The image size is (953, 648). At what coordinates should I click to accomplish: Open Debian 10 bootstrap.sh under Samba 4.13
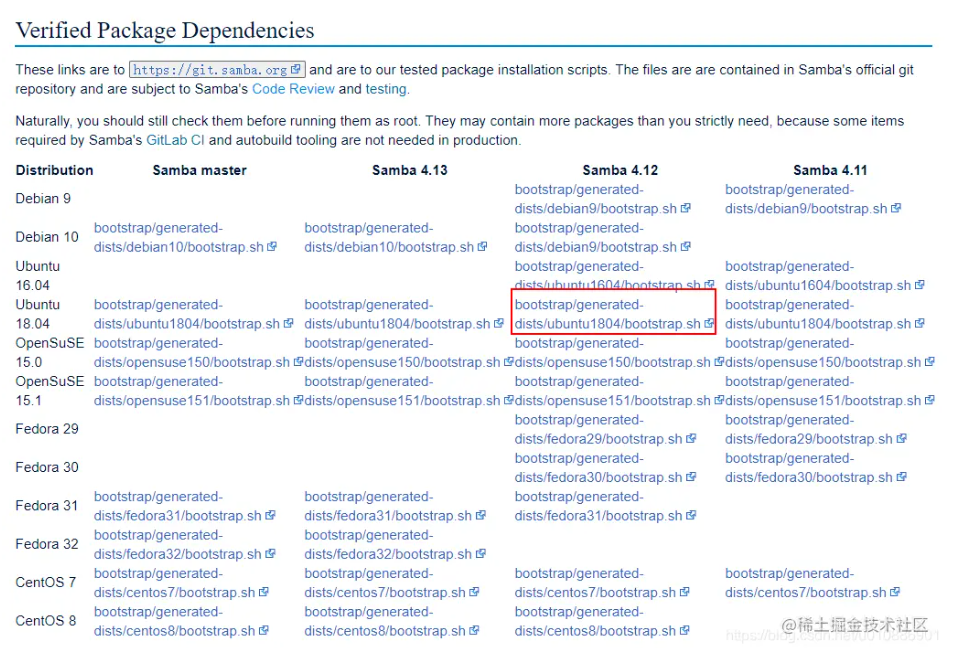pyautogui.click(x=396, y=237)
